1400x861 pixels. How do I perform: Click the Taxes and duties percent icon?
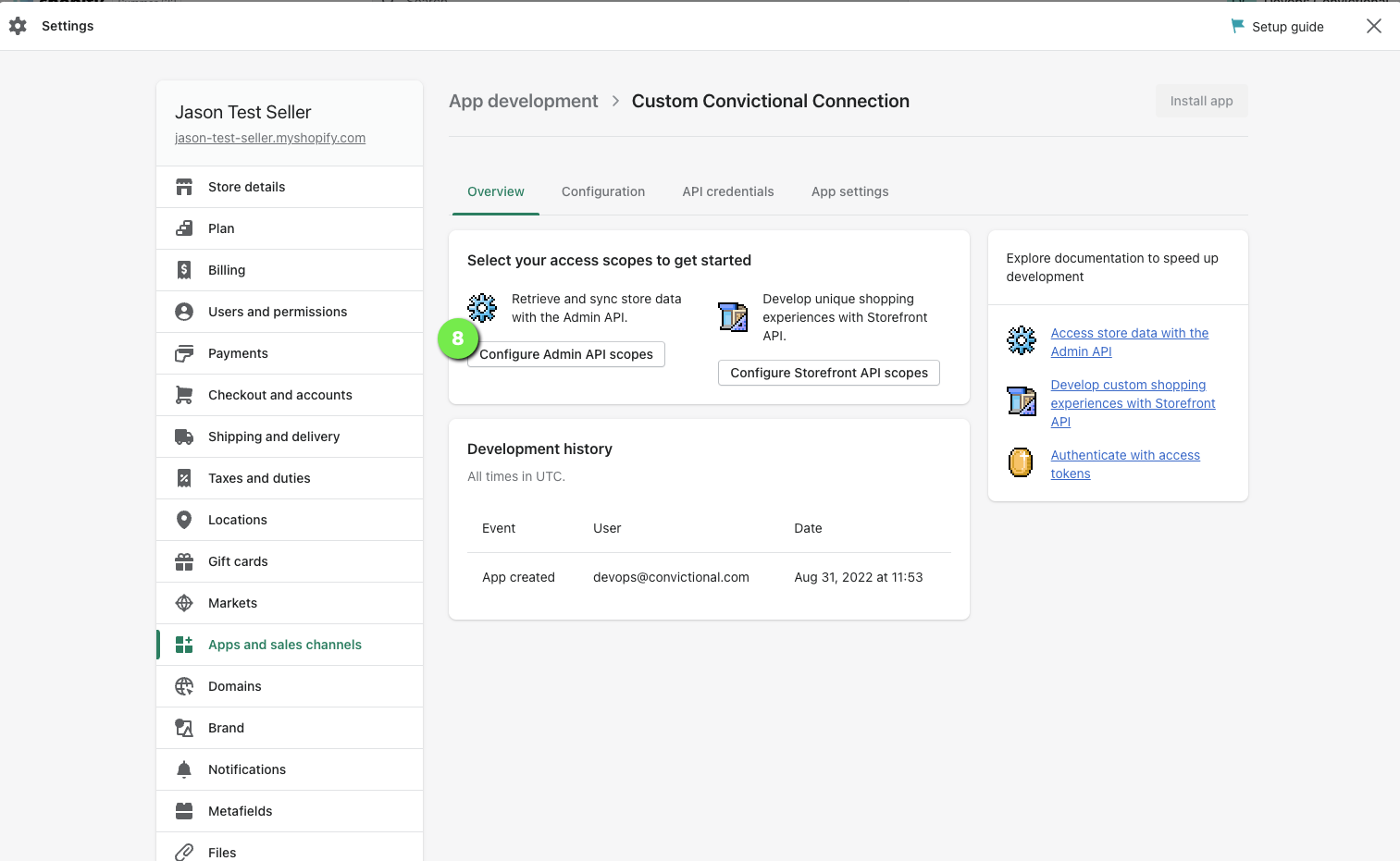point(184,478)
